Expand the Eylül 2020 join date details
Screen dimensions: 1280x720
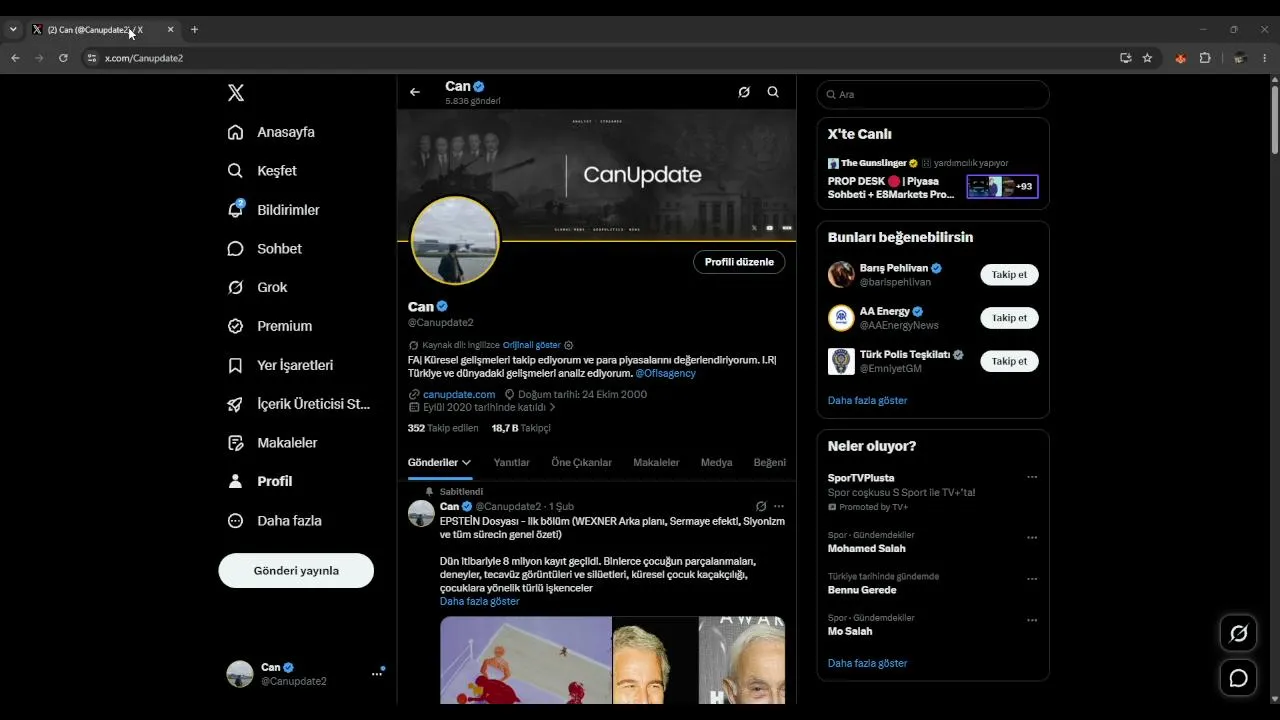tap(482, 408)
